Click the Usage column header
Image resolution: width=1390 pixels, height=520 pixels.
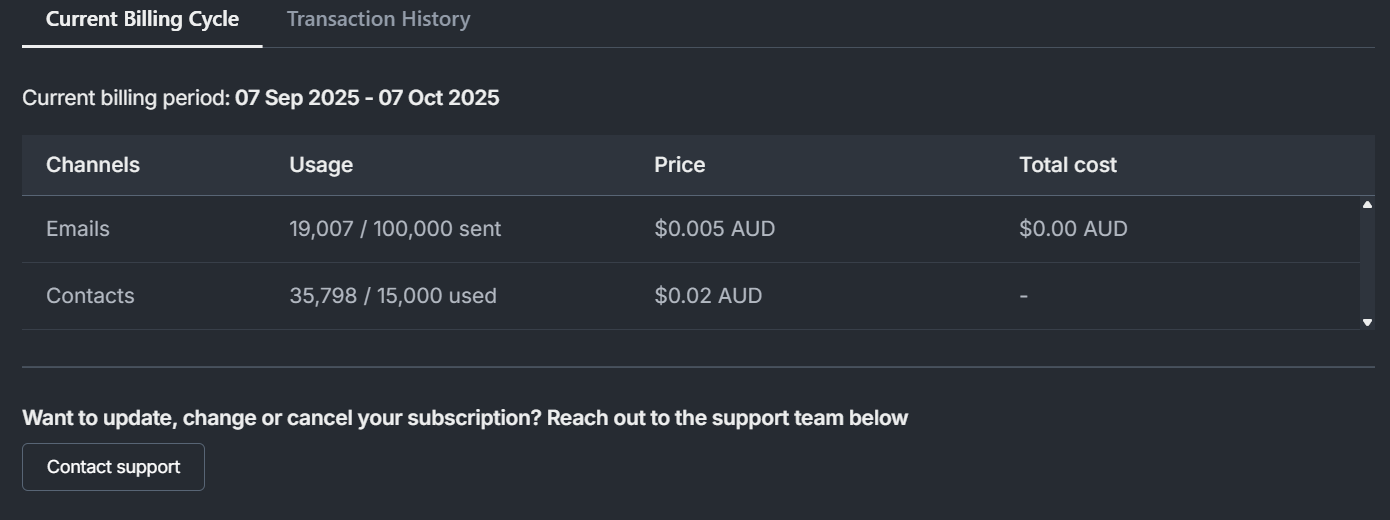click(x=321, y=165)
